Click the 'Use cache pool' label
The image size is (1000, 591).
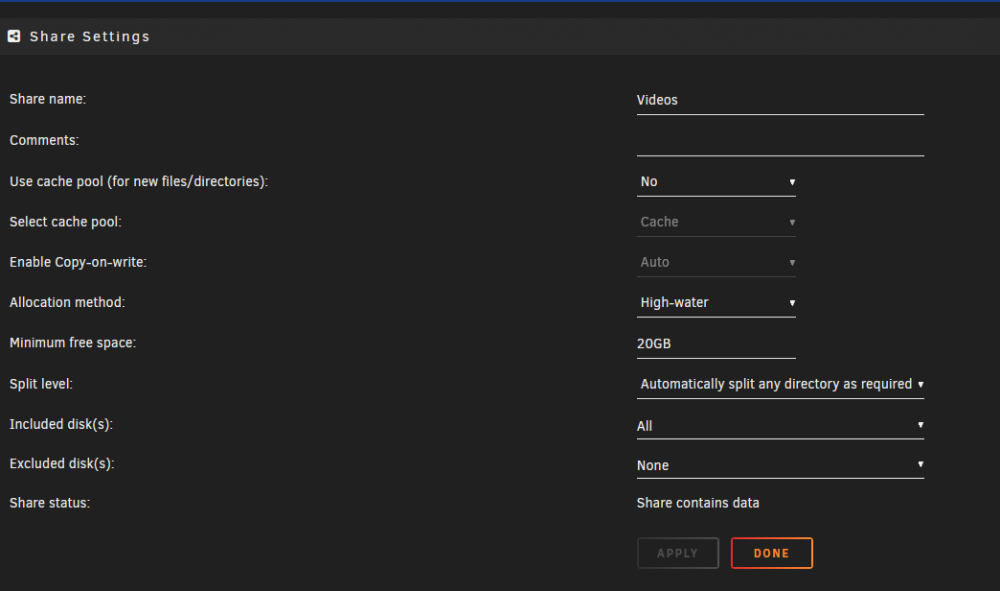tap(139, 182)
